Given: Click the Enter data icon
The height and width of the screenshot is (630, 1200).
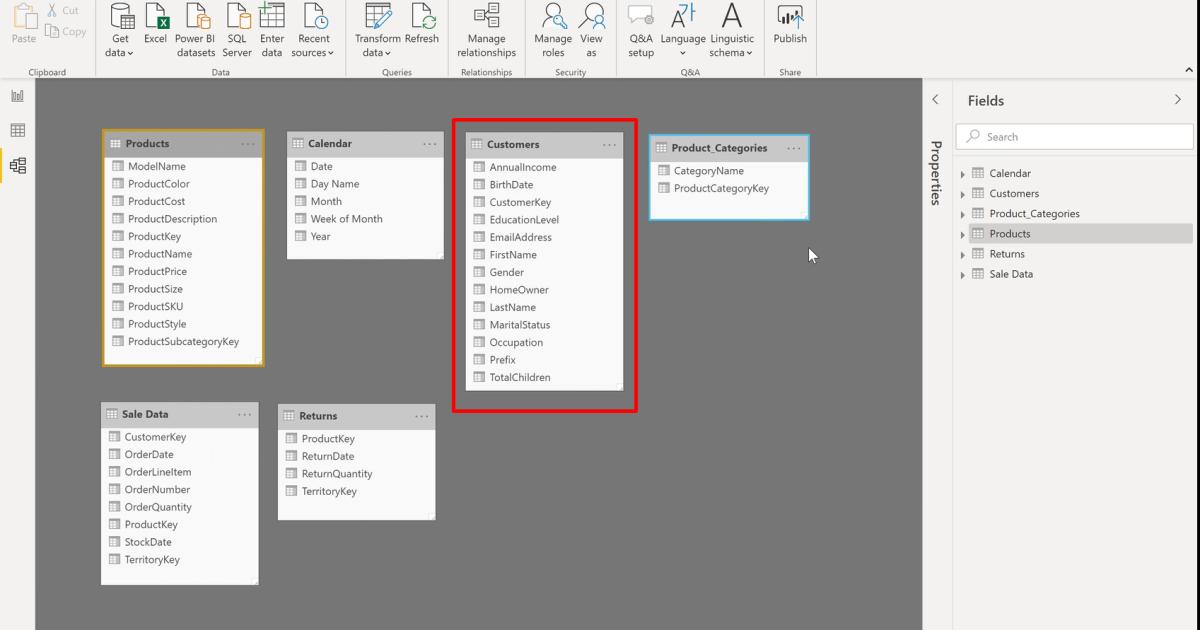Looking at the screenshot, I should tap(272, 30).
